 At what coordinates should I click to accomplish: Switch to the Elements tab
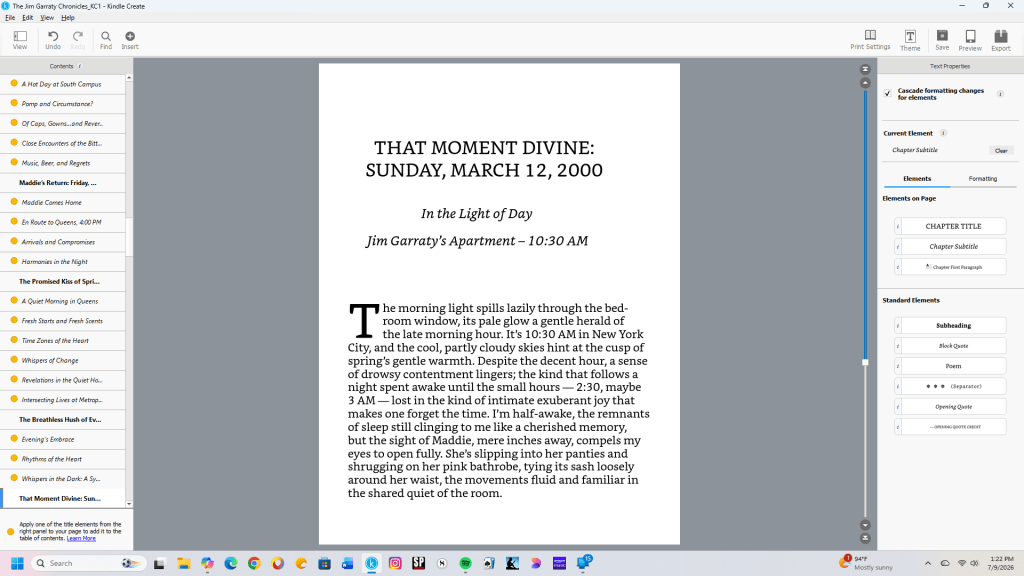pyautogui.click(x=917, y=179)
